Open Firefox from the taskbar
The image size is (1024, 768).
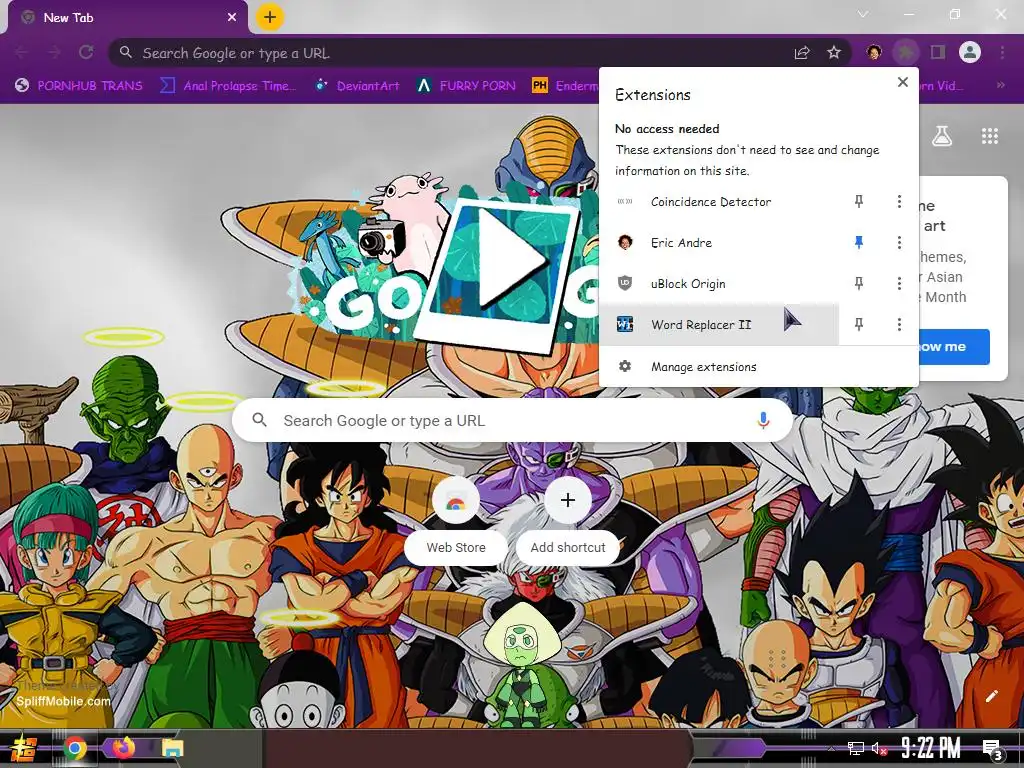(x=123, y=747)
